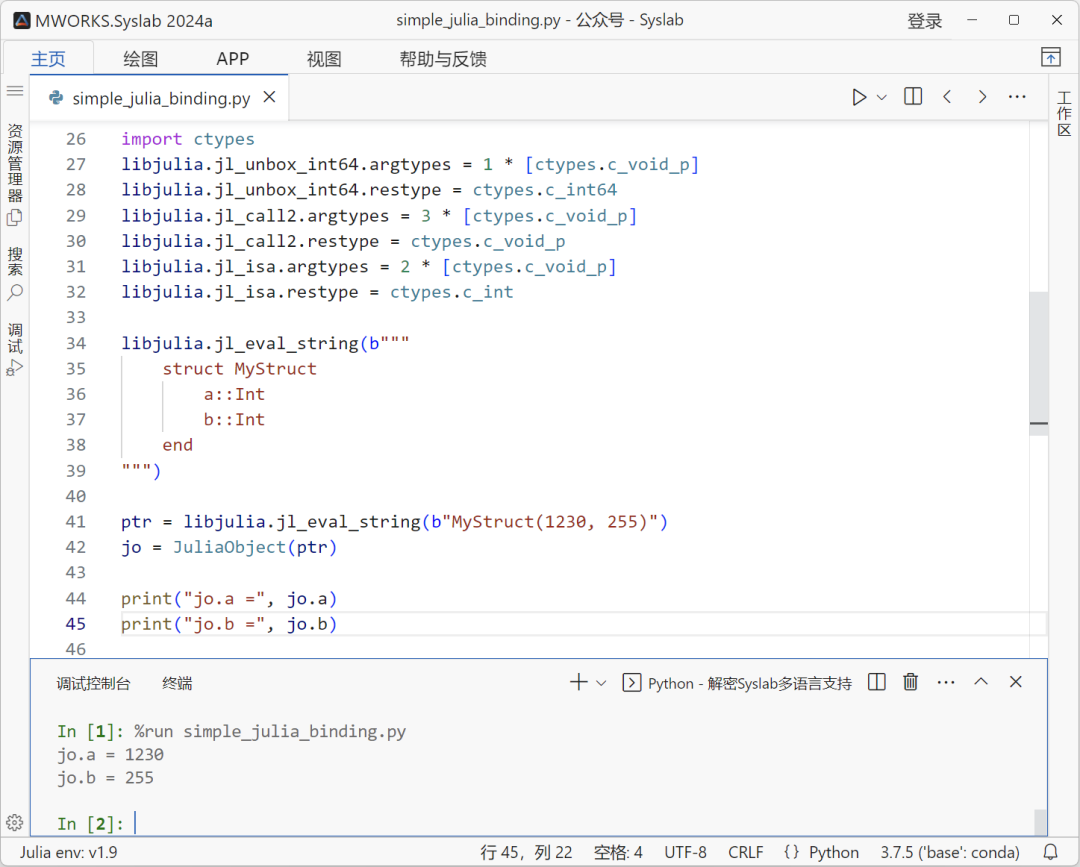This screenshot has width=1080, height=867.
Task: Switch to the 主页 ribbon tab
Action: point(48,59)
